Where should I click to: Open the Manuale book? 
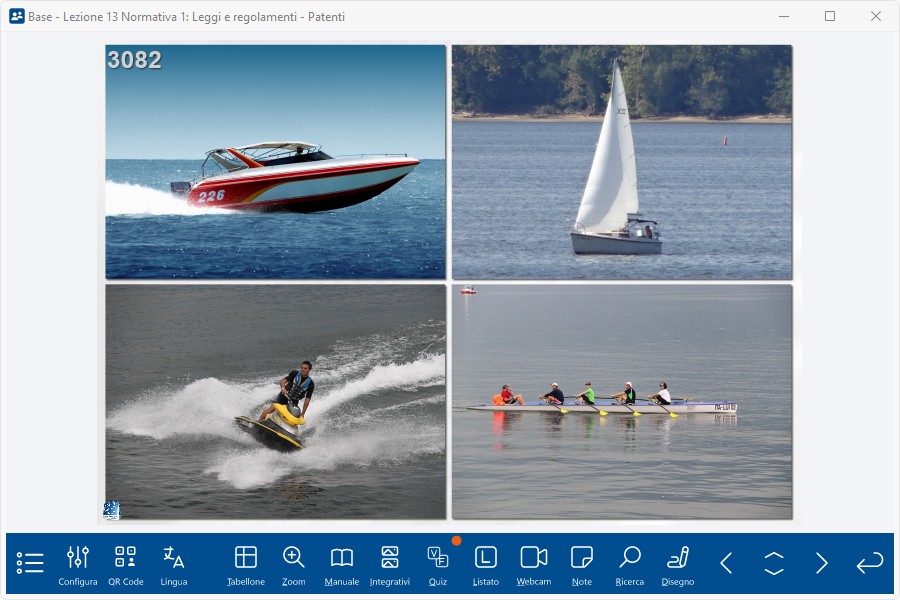pyautogui.click(x=342, y=564)
